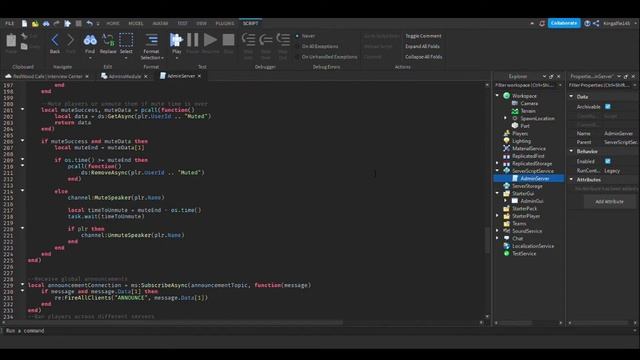Click the Add Attribute button

(x=609, y=202)
